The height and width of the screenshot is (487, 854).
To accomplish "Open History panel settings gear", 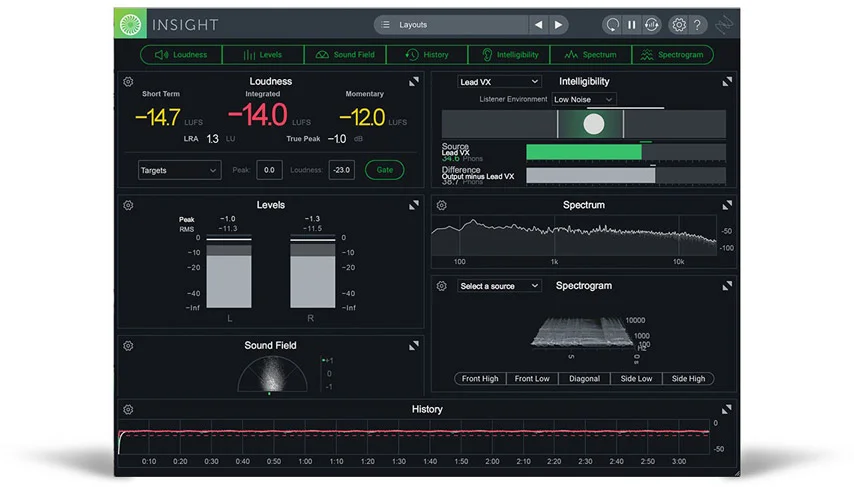I will point(128,410).
